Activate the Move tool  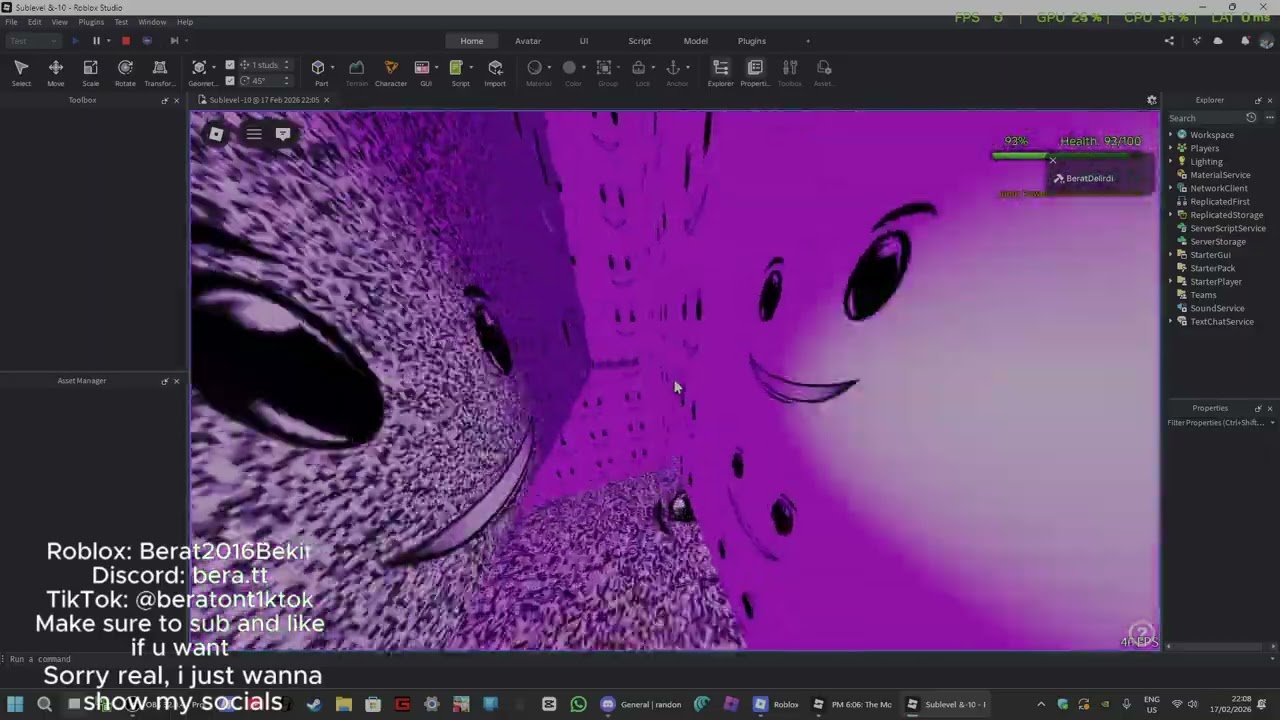pyautogui.click(x=56, y=73)
